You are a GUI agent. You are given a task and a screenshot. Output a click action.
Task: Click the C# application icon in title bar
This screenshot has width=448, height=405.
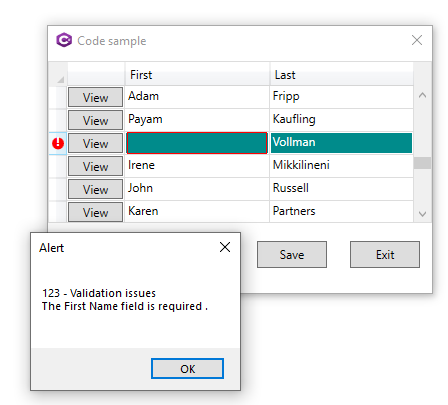(64, 40)
